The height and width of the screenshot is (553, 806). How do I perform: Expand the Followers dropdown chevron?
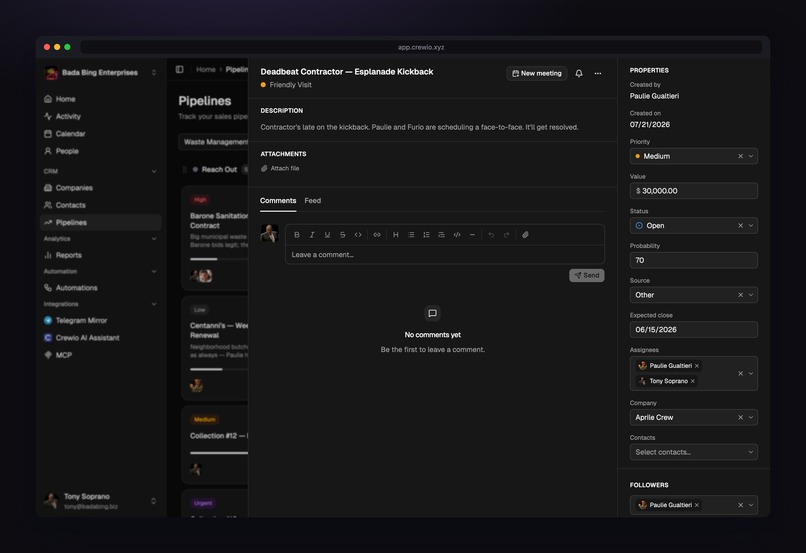coord(751,505)
